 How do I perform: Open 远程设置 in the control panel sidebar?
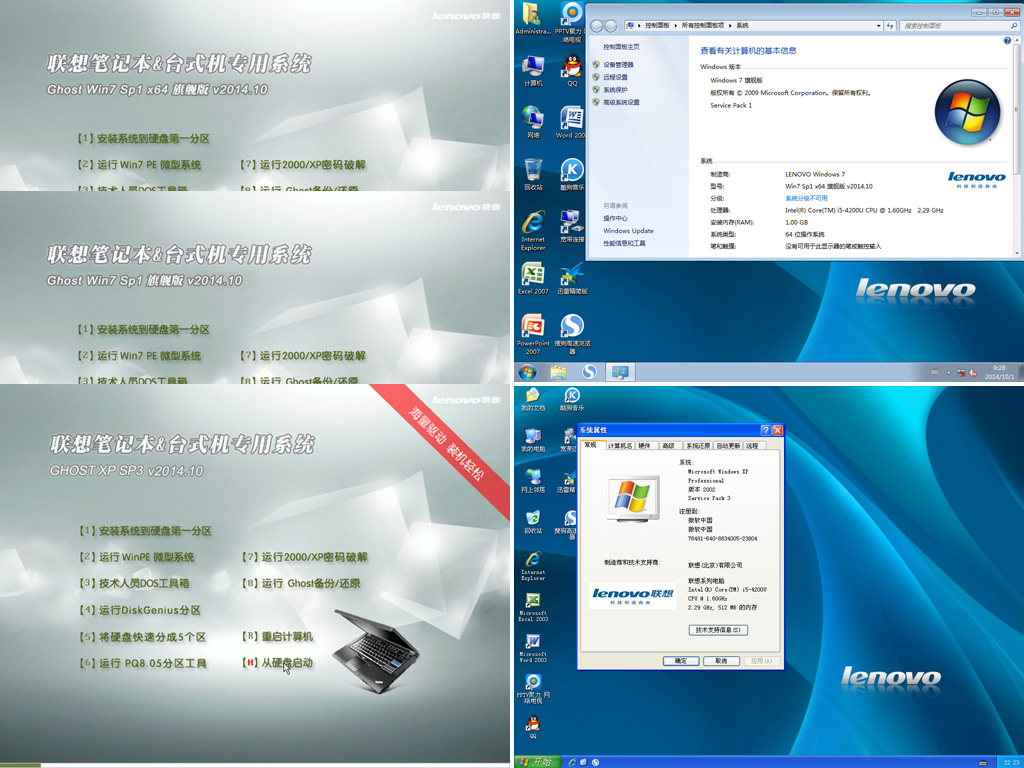(x=615, y=77)
